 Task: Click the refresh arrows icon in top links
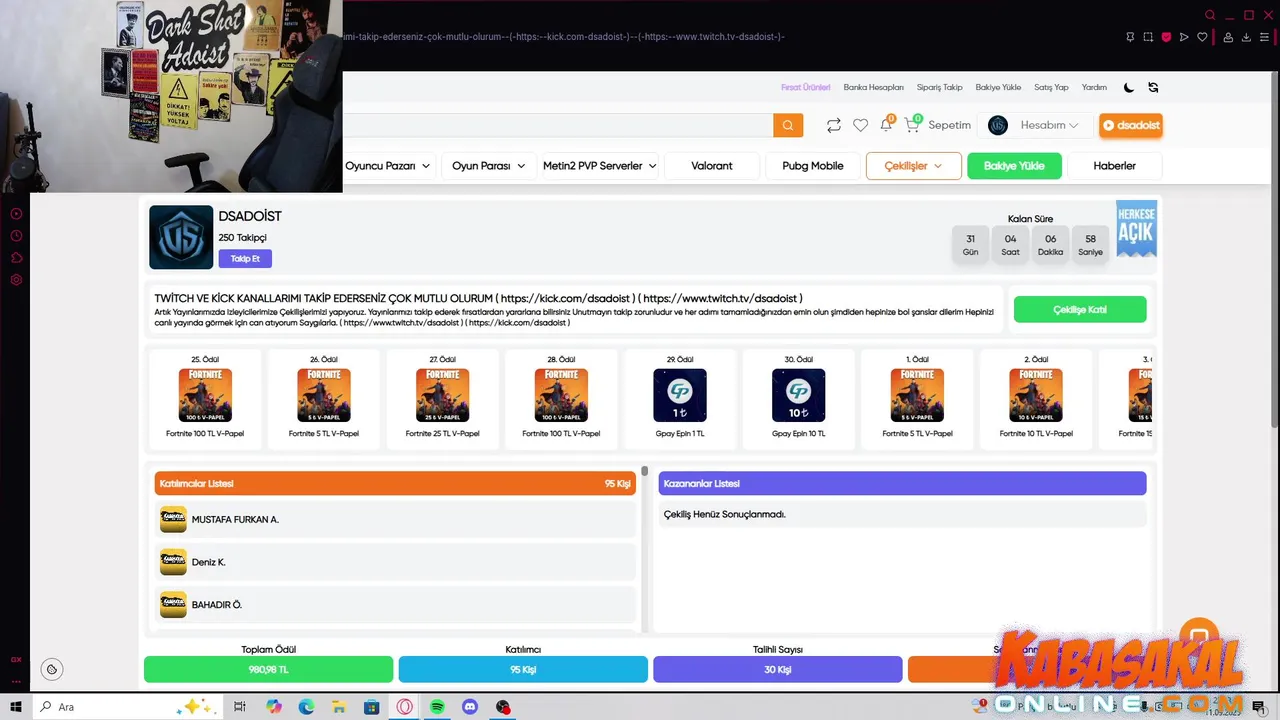click(1153, 87)
